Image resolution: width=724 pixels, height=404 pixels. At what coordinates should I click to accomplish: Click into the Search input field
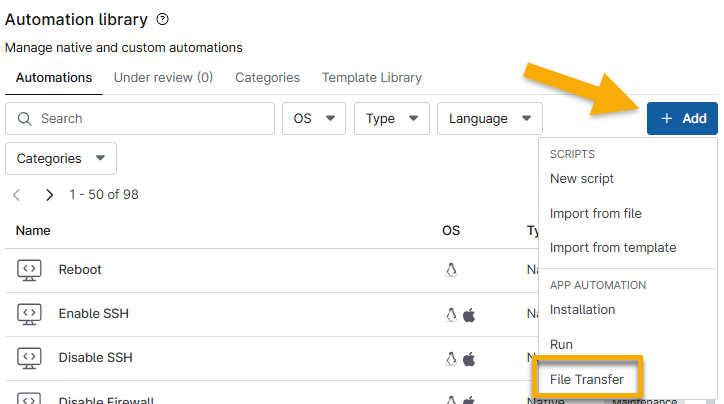140,119
